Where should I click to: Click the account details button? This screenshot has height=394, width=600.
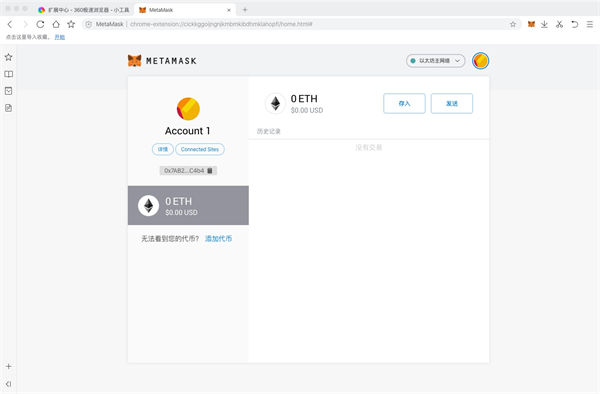(163, 149)
